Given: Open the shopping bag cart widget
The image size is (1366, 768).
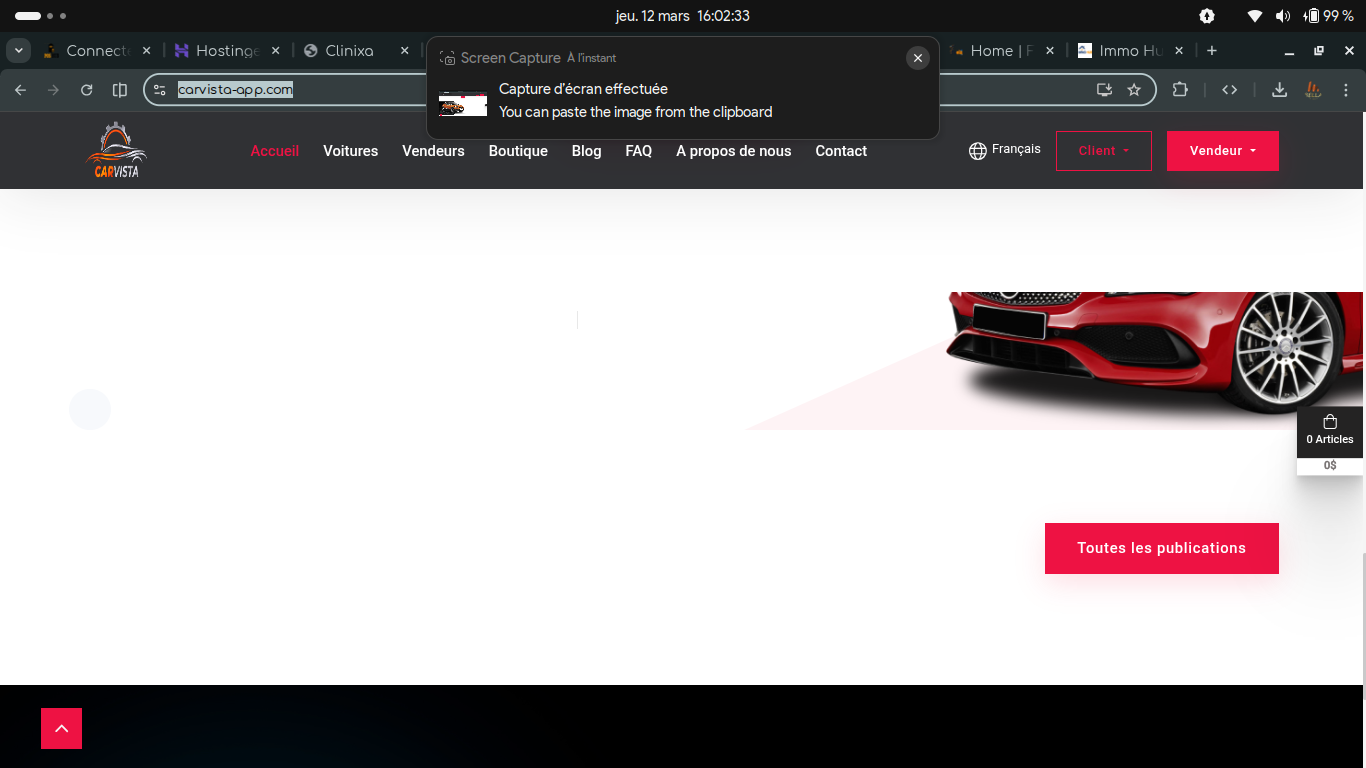Looking at the screenshot, I should (1329, 430).
